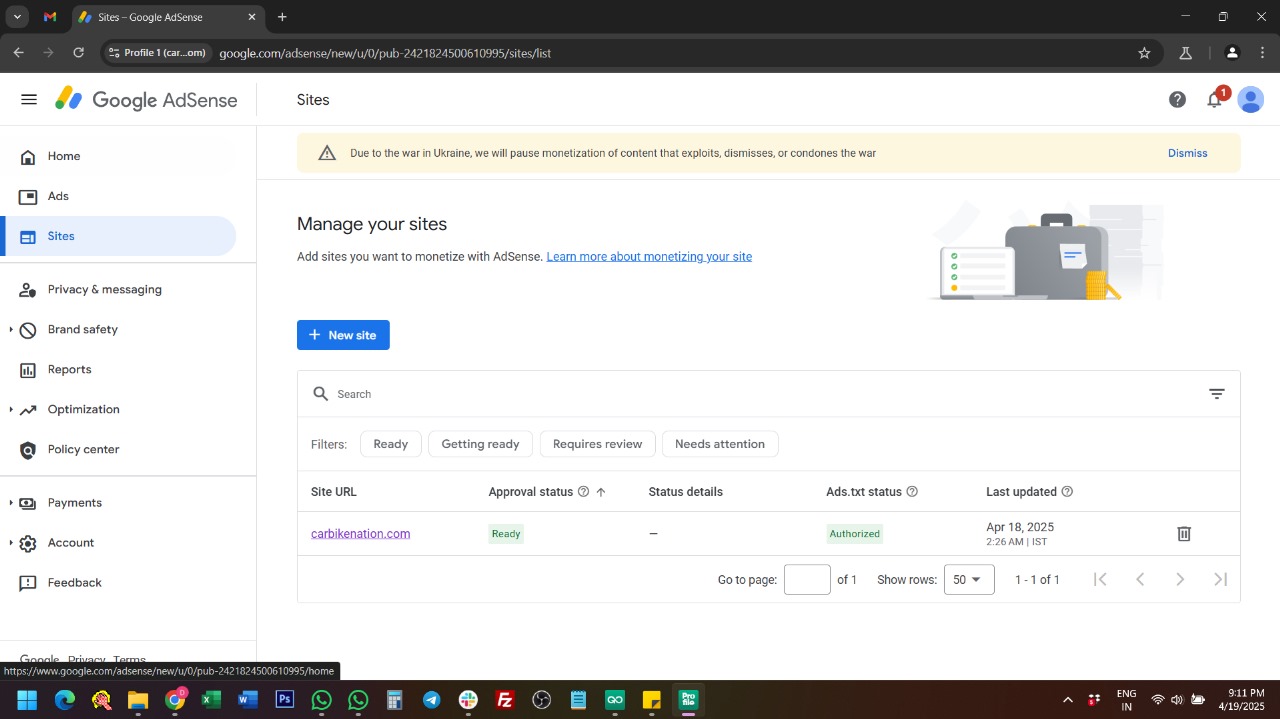Click the Authorized ads.txt status badge

pos(854,534)
